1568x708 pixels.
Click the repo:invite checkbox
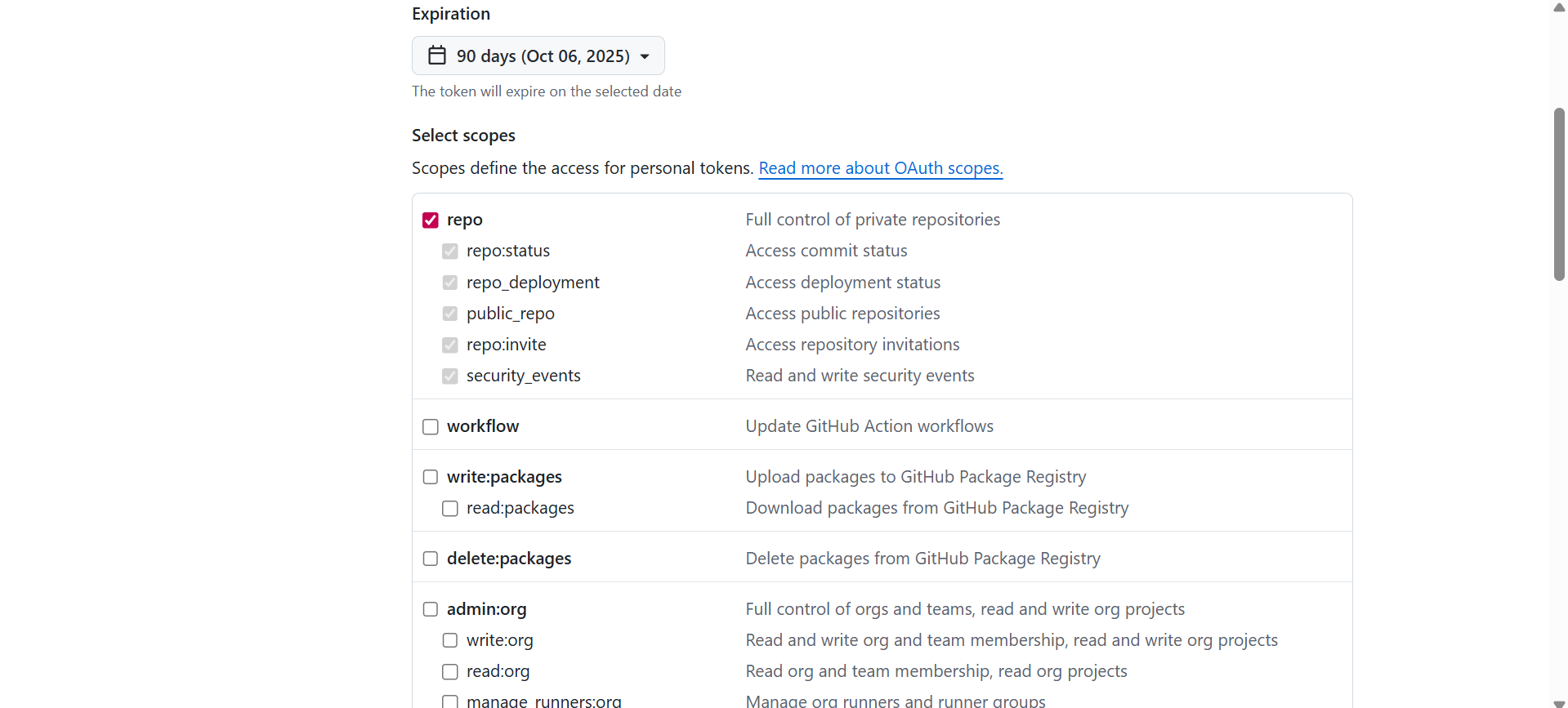click(x=450, y=345)
